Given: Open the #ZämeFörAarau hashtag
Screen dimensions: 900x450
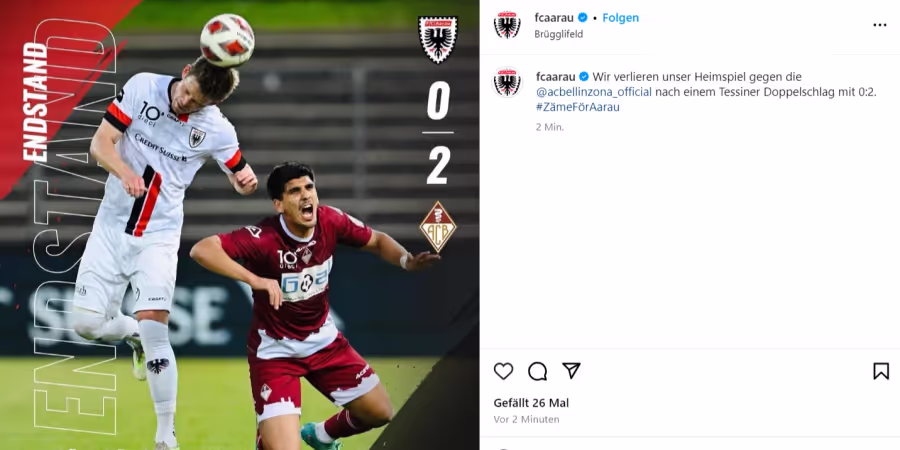Looking at the screenshot, I should coord(578,107).
